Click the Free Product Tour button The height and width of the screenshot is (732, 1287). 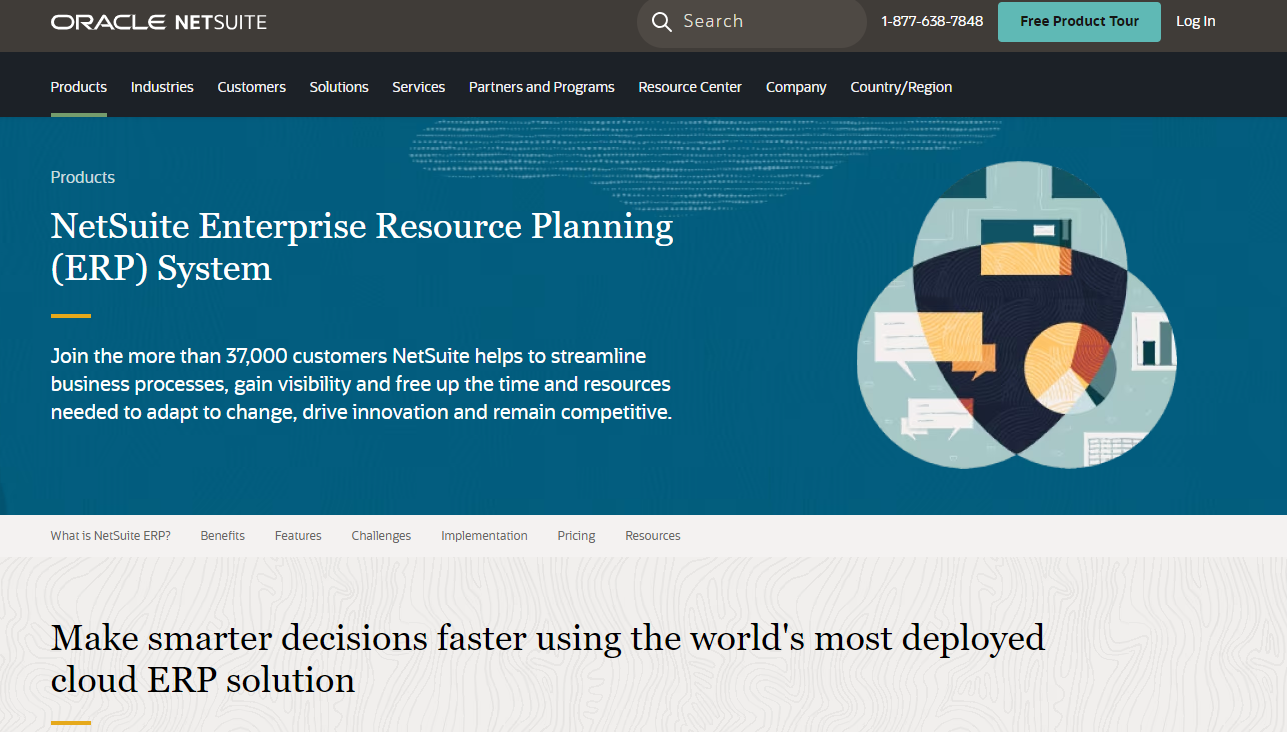tap(1079, 22)
